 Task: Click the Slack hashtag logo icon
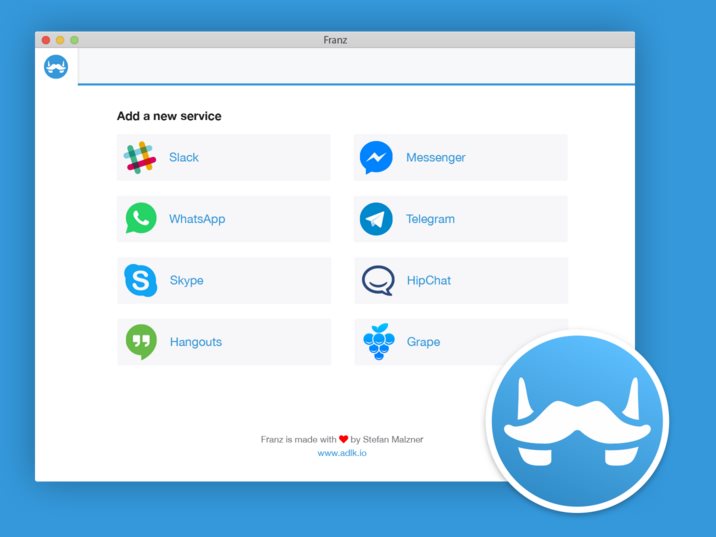pyautogui.click(x=140, y=158)
